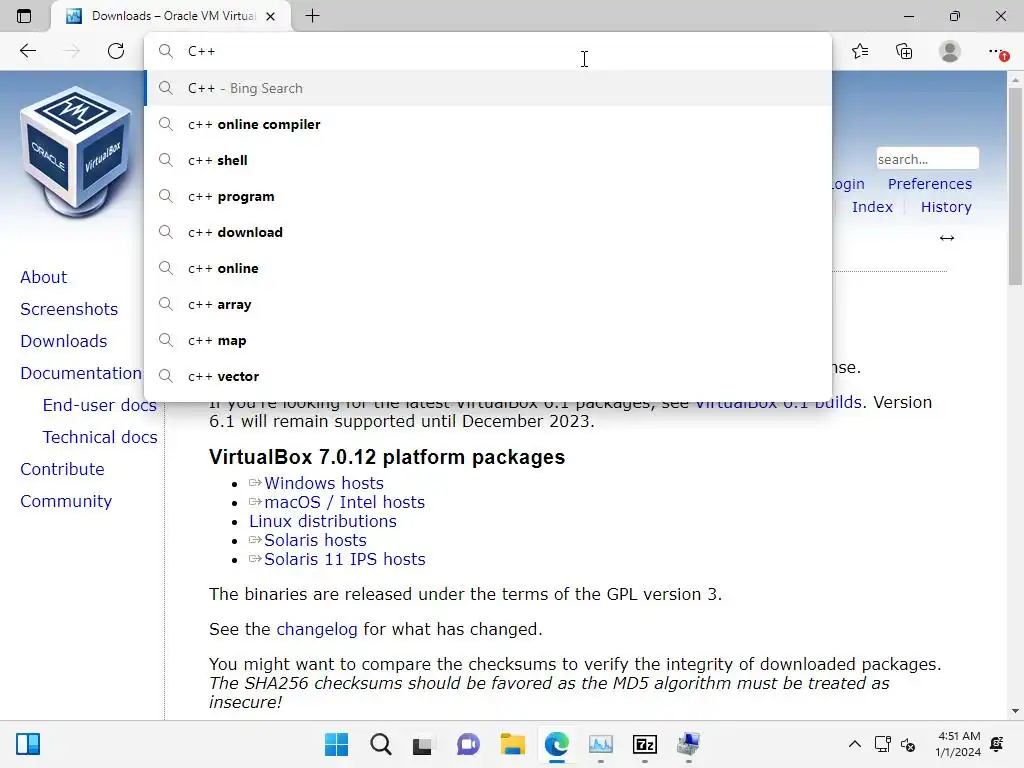Show hidden system tray icons chevron
This screenshot has height=768, width=1024.
(x=854, y=744)
